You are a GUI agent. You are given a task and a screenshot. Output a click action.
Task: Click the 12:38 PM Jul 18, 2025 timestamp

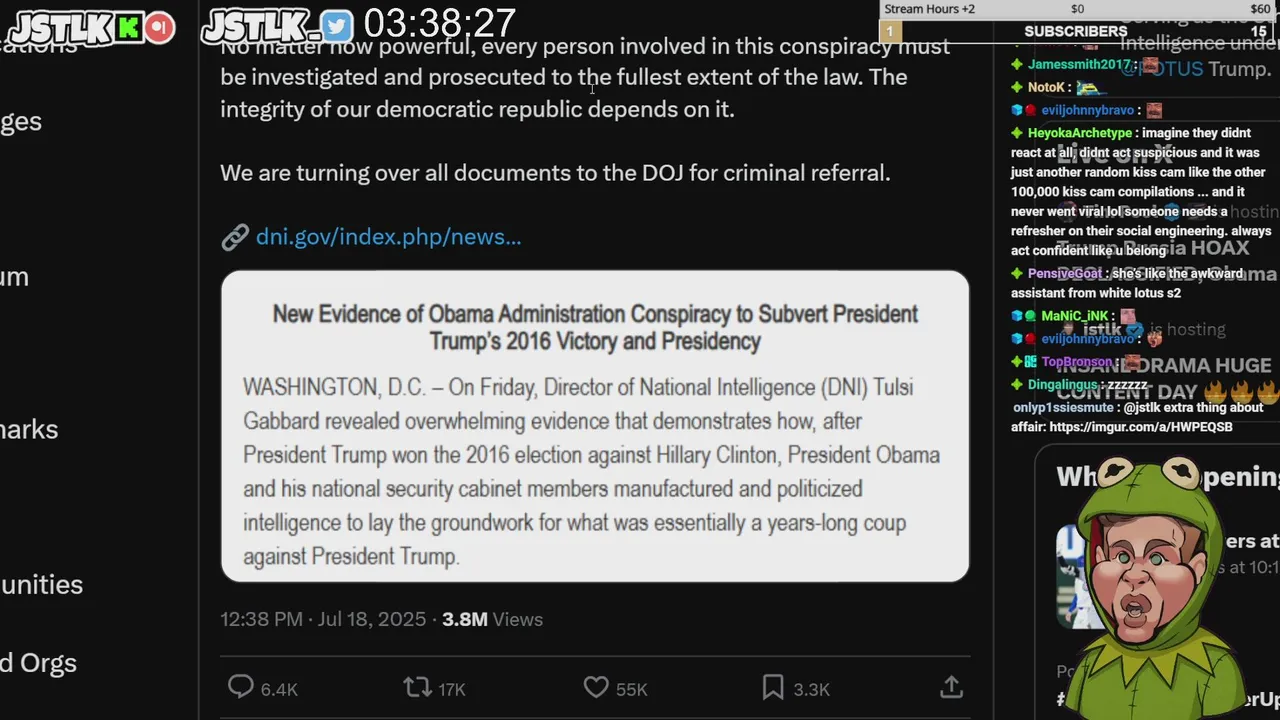[x=323, y=619]
